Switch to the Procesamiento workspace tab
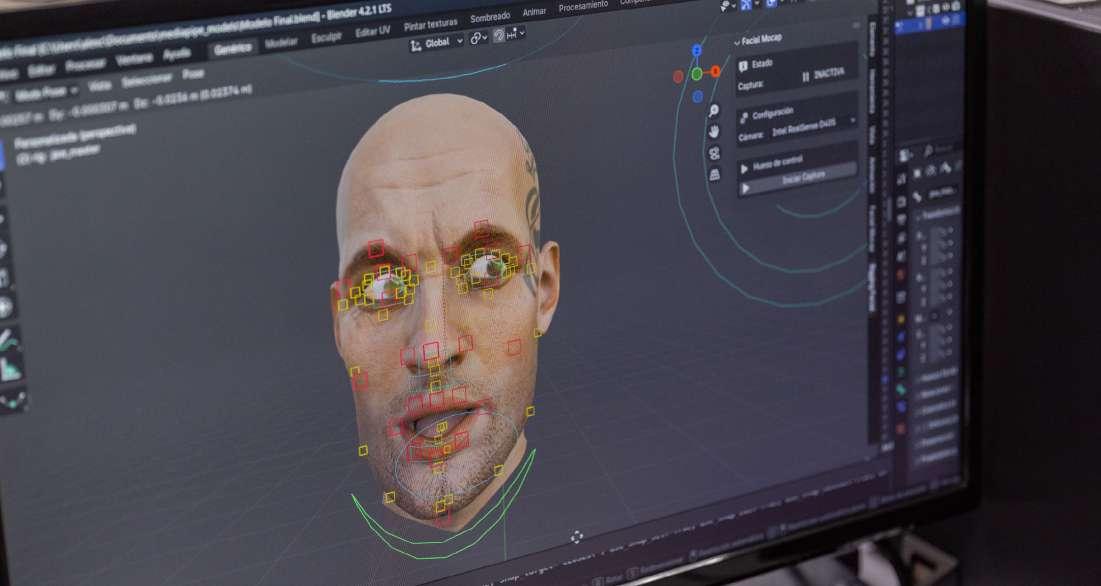Screen dimensions: 1101x586 tap(584, 7)
